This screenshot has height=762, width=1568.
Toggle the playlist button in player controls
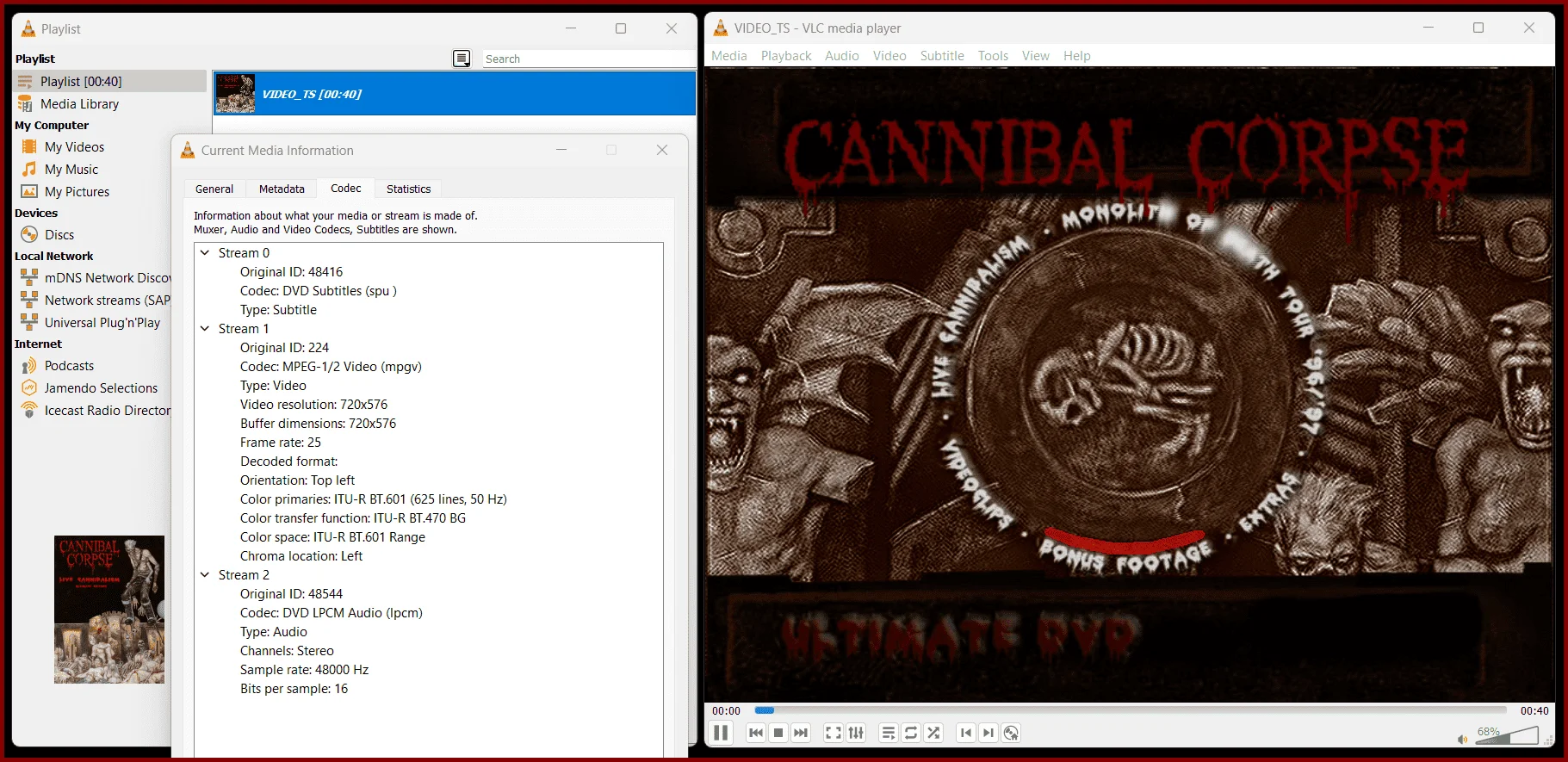pyautogui.click(x=889, y=733)
